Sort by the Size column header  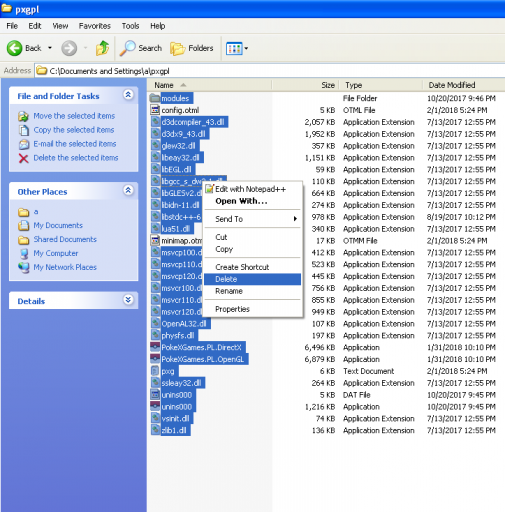305,85
